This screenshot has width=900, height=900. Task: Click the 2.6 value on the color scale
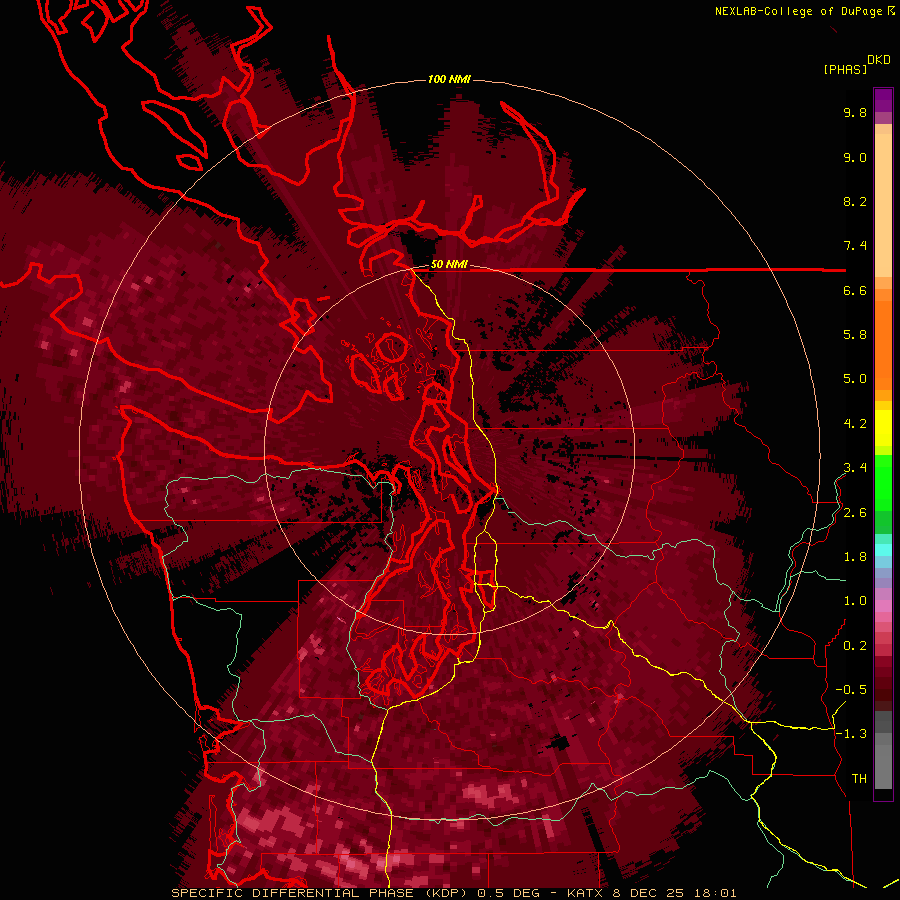click(x=855, y=513)
